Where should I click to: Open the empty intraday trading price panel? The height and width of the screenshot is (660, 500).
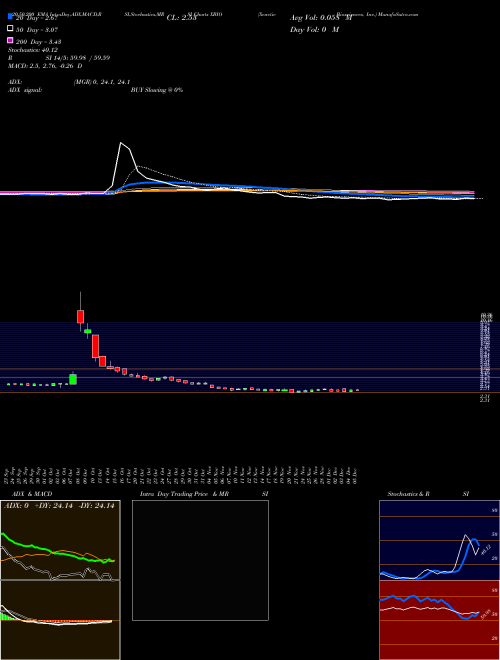click(x=200, y=560)
